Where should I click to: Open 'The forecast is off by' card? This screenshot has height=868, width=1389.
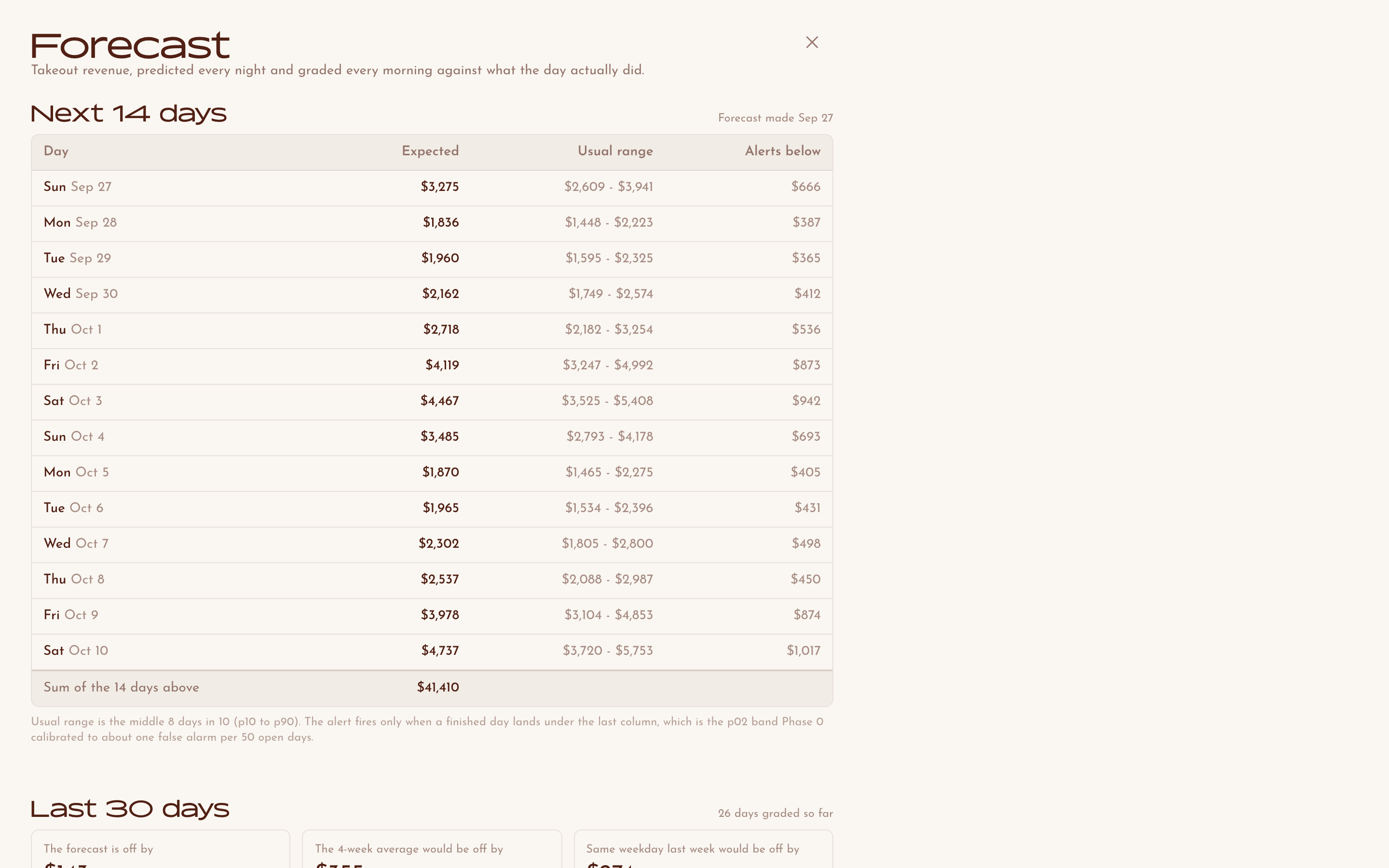160,849
